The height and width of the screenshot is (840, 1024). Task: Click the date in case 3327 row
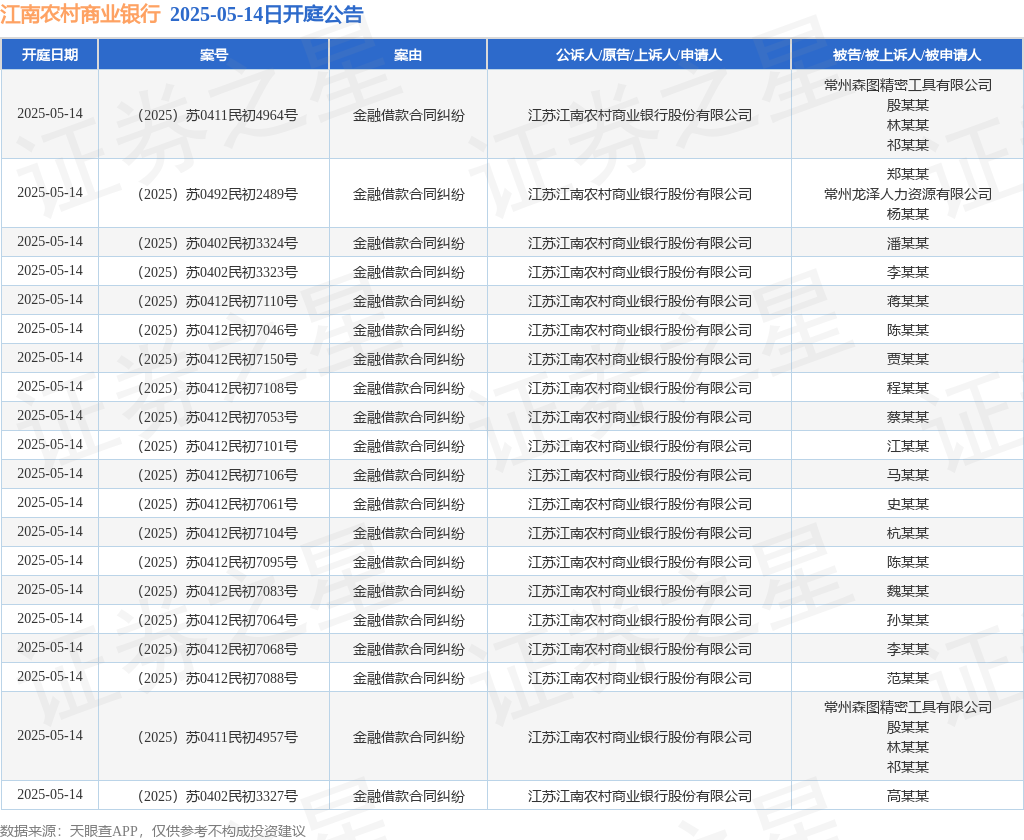tap(50, 794)
